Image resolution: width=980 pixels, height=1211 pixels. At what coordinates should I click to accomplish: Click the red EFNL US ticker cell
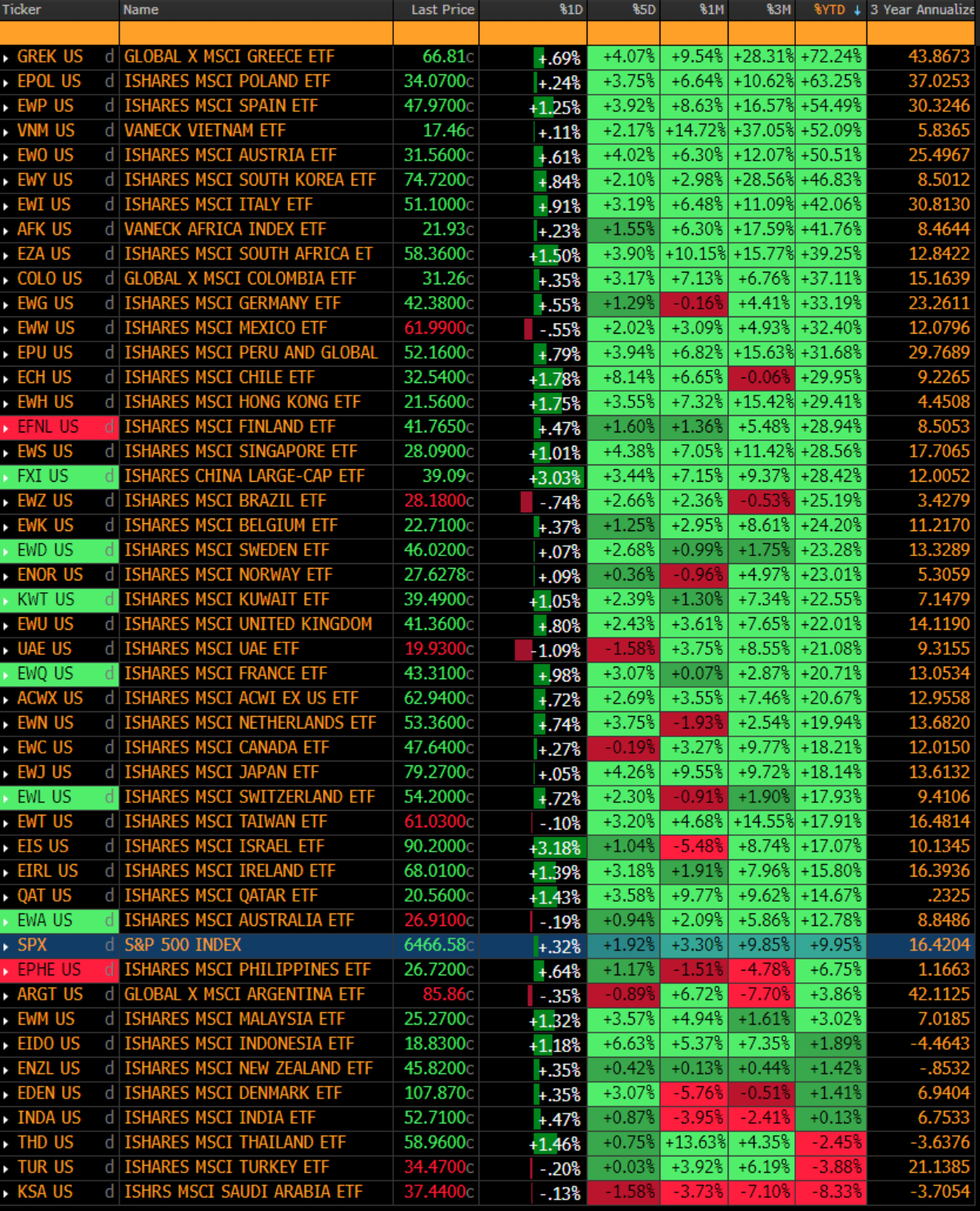click(x=60, y=427)
